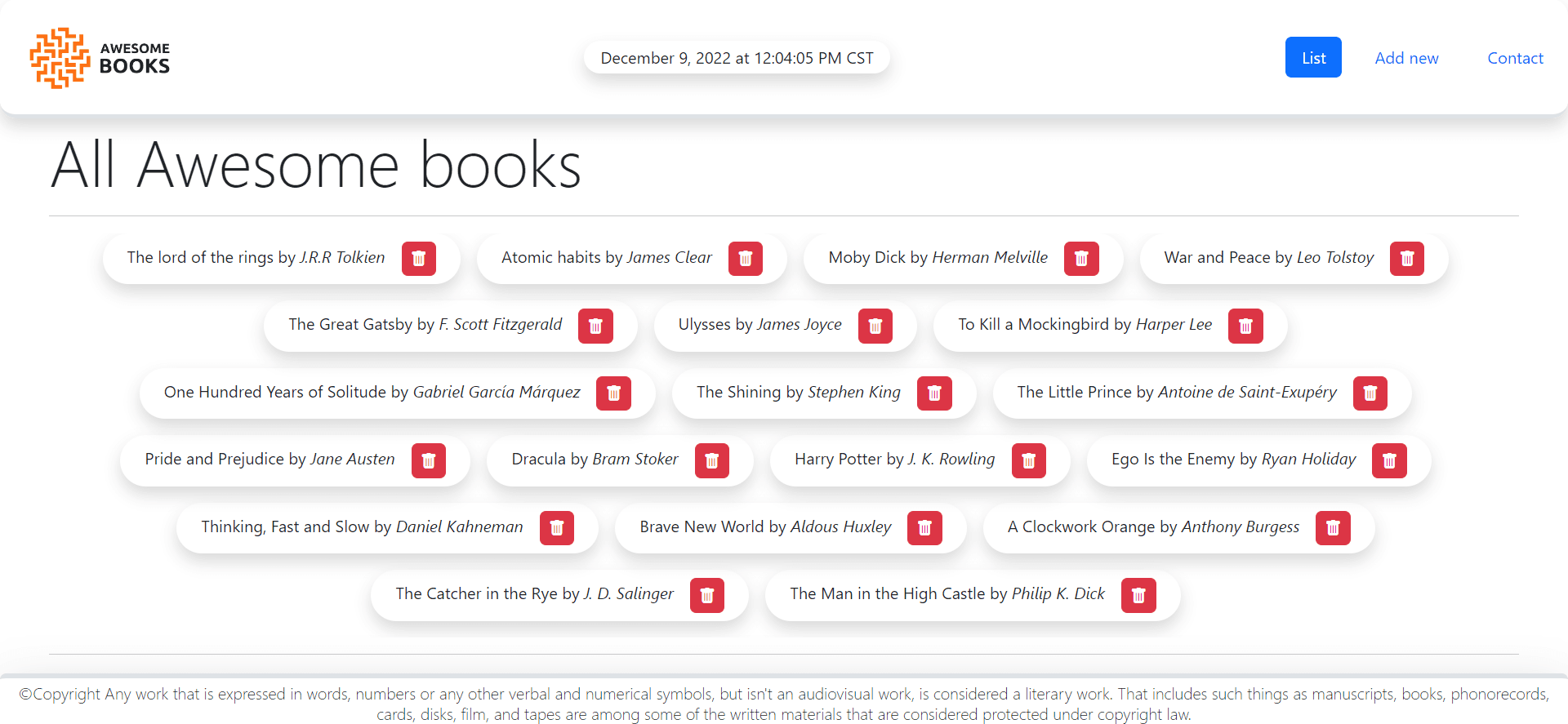Remove To Kill a Mockingbird
The image size is (1568, 724).
1245,326
